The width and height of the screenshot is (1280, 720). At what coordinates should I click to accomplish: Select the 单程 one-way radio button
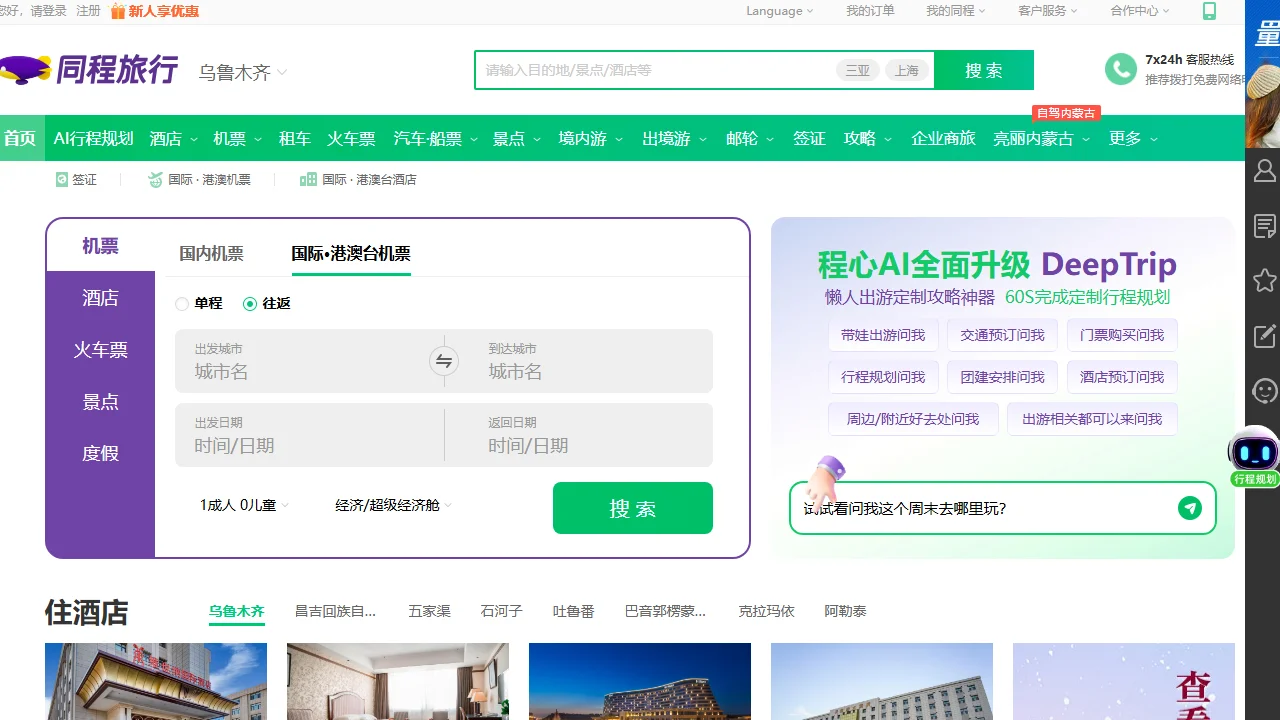pos(181,303)
